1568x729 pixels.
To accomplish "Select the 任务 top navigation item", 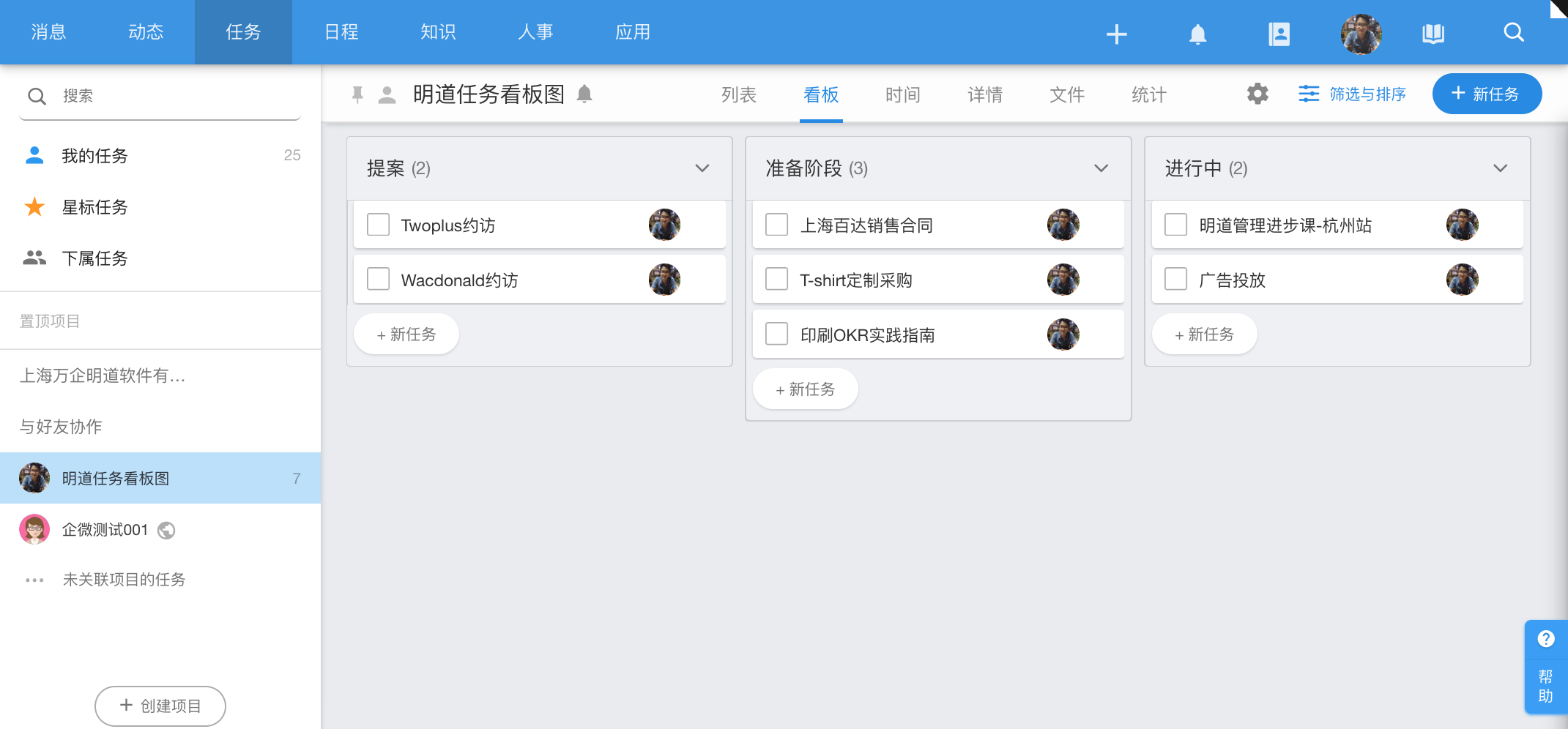I will pyautogui.click(x=243, y=32).
